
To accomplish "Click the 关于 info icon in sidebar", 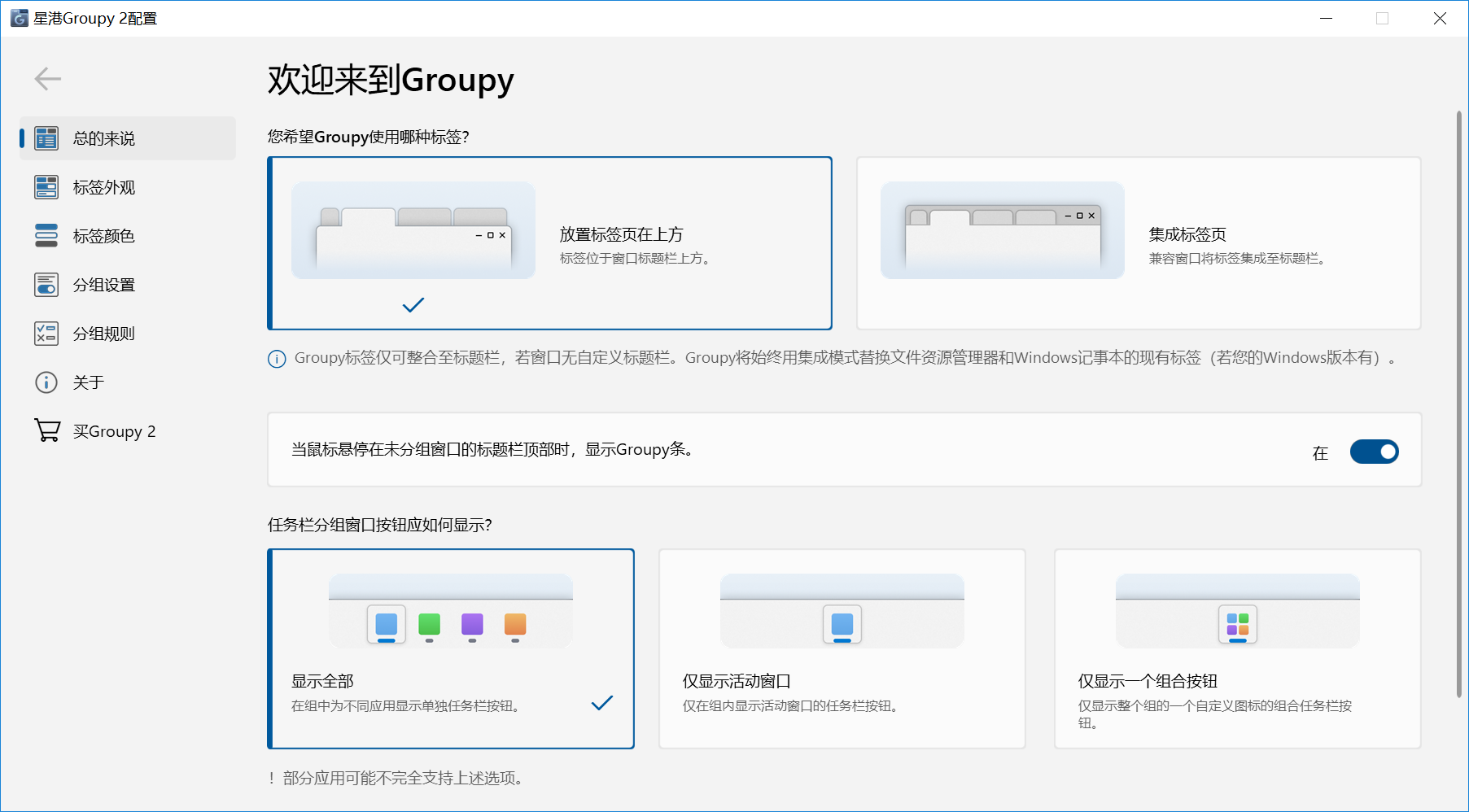I will pos(46,382).
